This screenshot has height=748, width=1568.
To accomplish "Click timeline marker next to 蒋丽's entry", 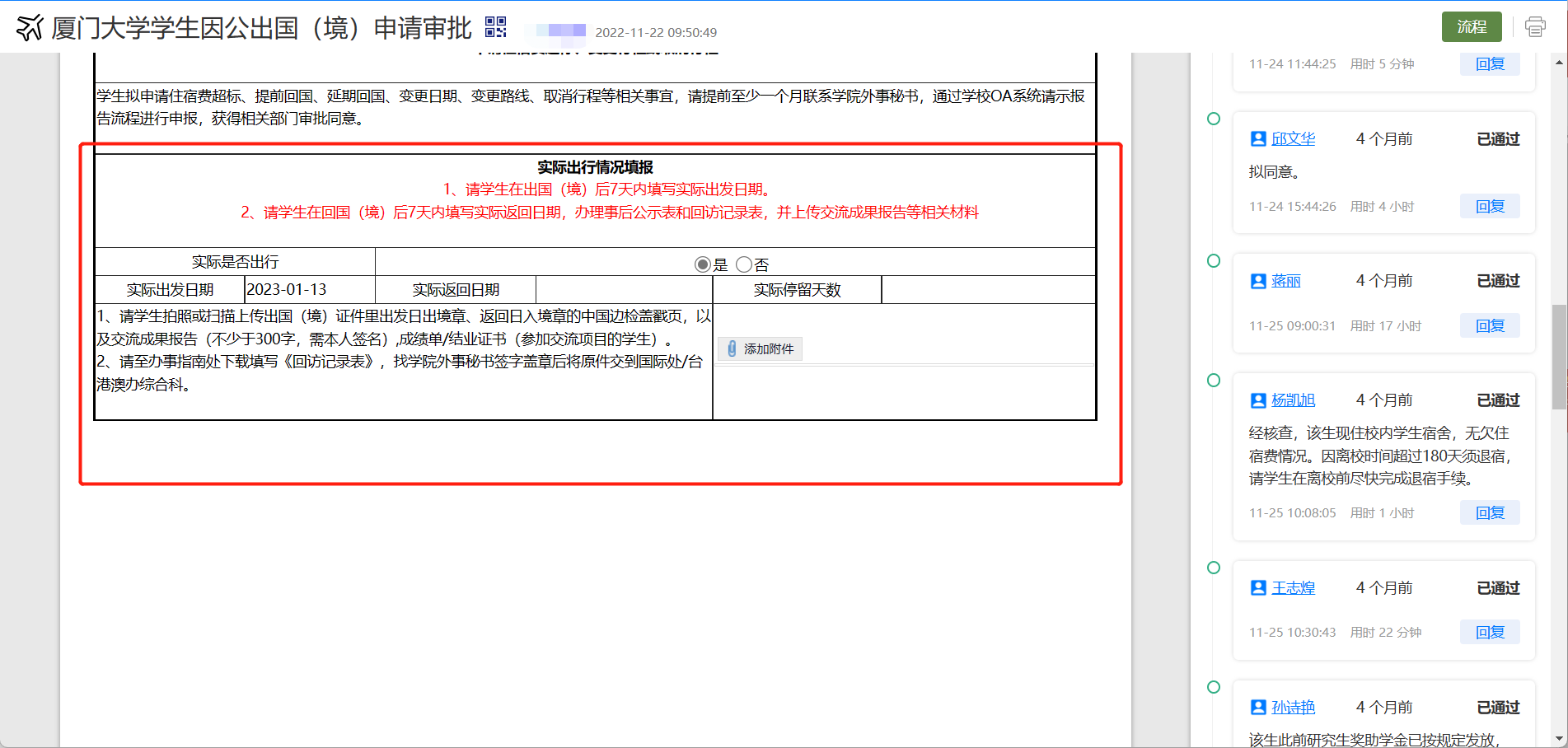I will pyautogui.click(x=1214, y=261).
